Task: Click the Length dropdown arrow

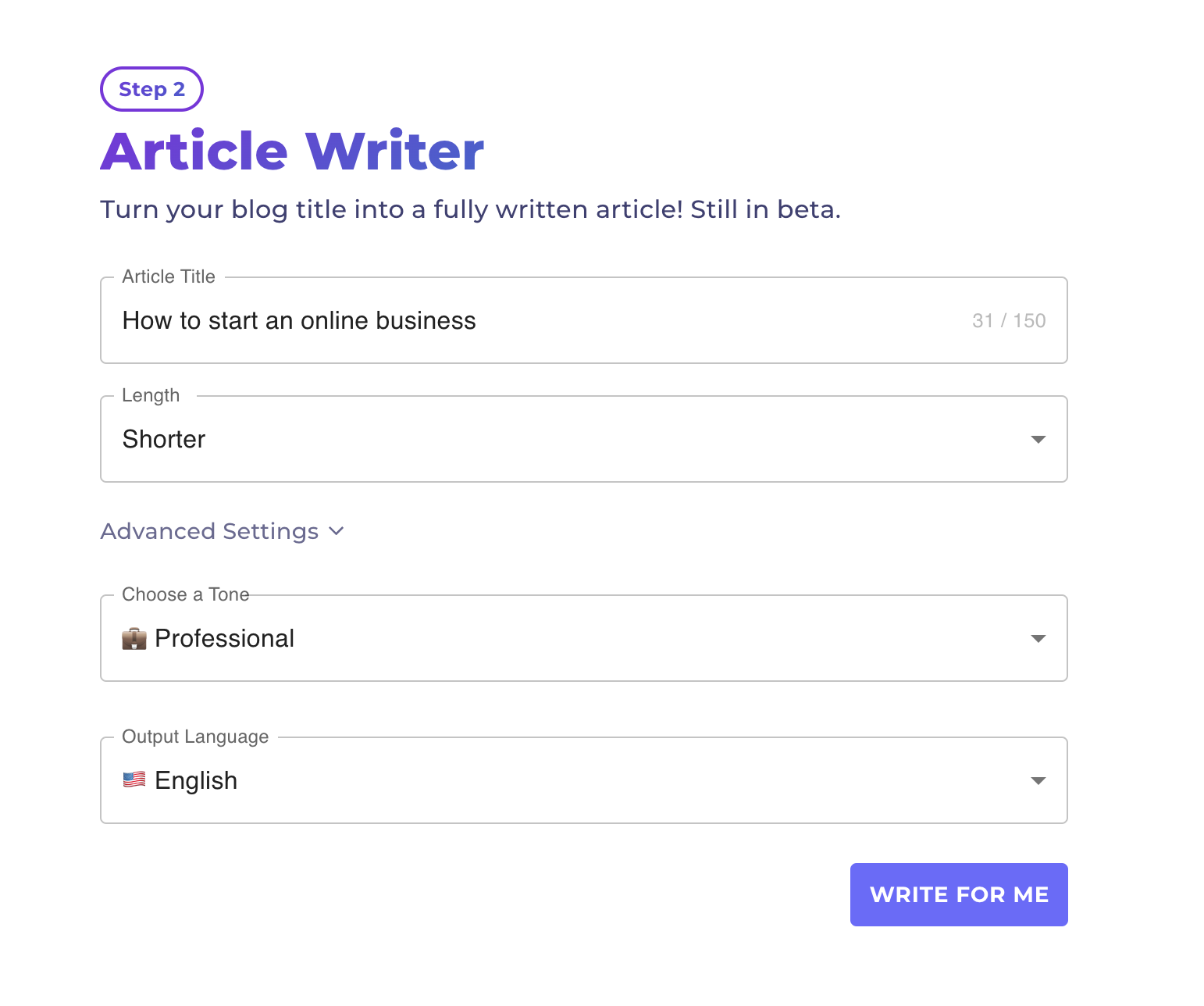Action: (x=1038, y=440)
